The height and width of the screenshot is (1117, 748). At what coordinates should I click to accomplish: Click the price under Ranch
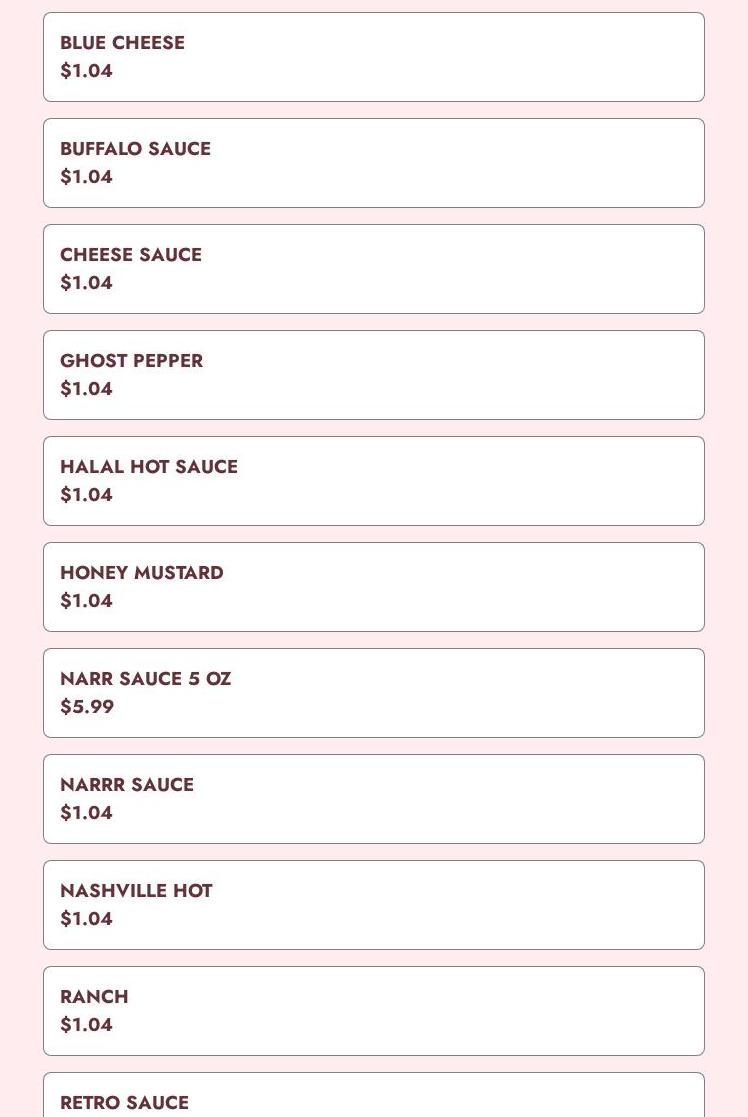point(86,1024)
